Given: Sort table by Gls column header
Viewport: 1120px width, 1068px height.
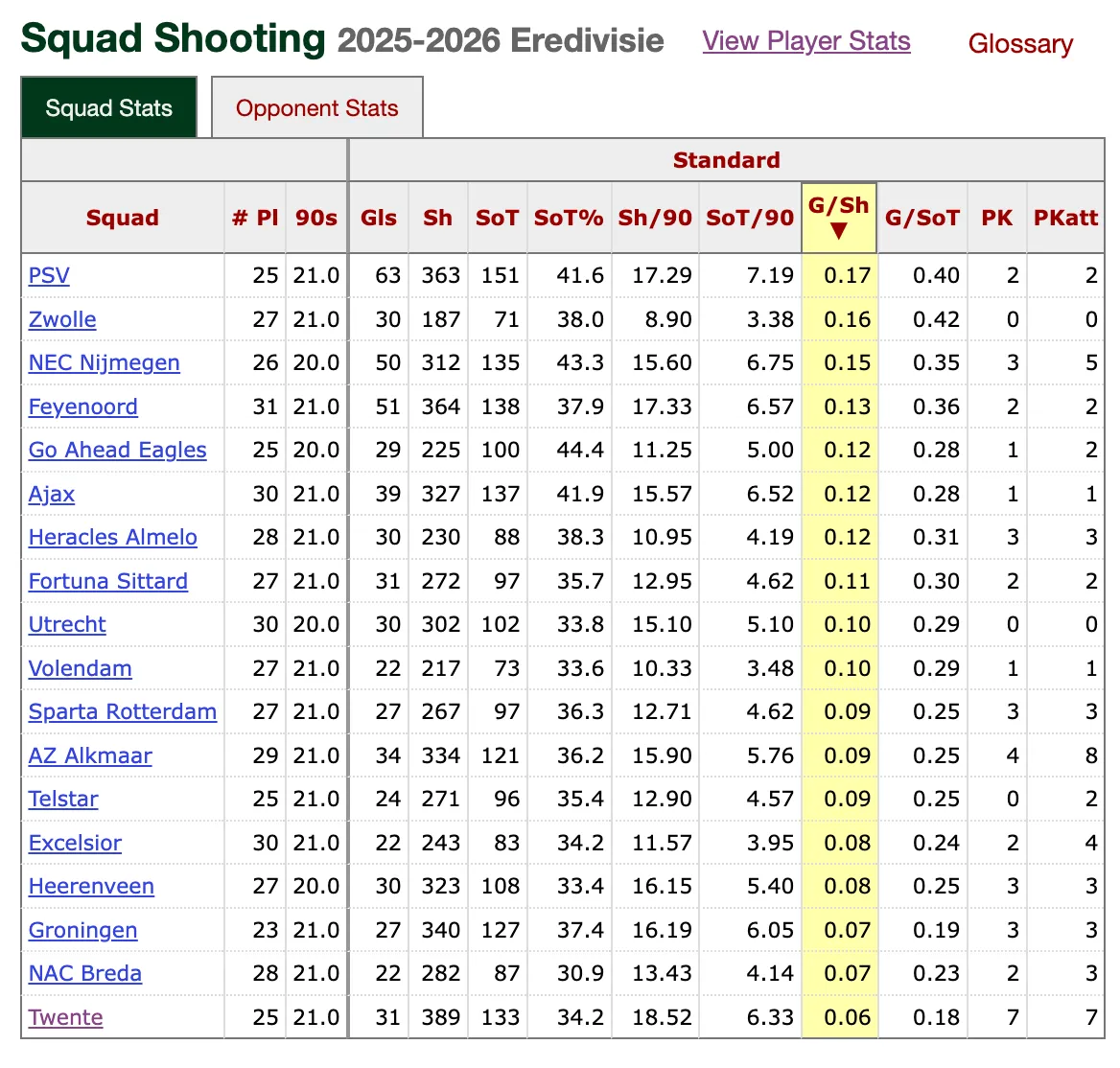Looking at the screenshot, I should coord(379,218).
